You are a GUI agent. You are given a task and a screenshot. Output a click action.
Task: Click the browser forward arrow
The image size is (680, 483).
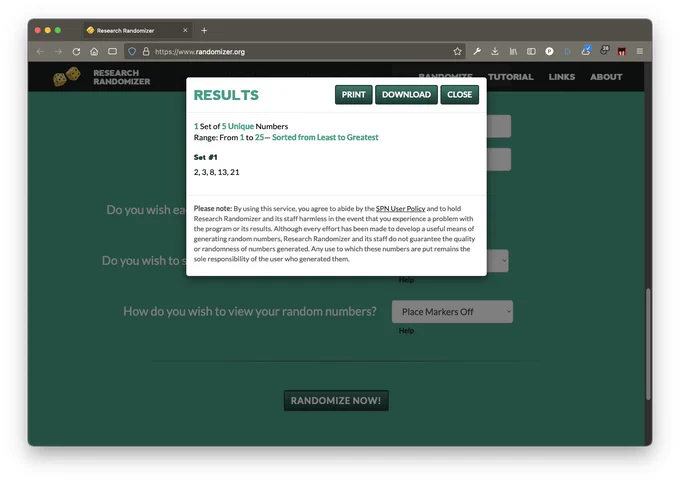pos(58,52)
